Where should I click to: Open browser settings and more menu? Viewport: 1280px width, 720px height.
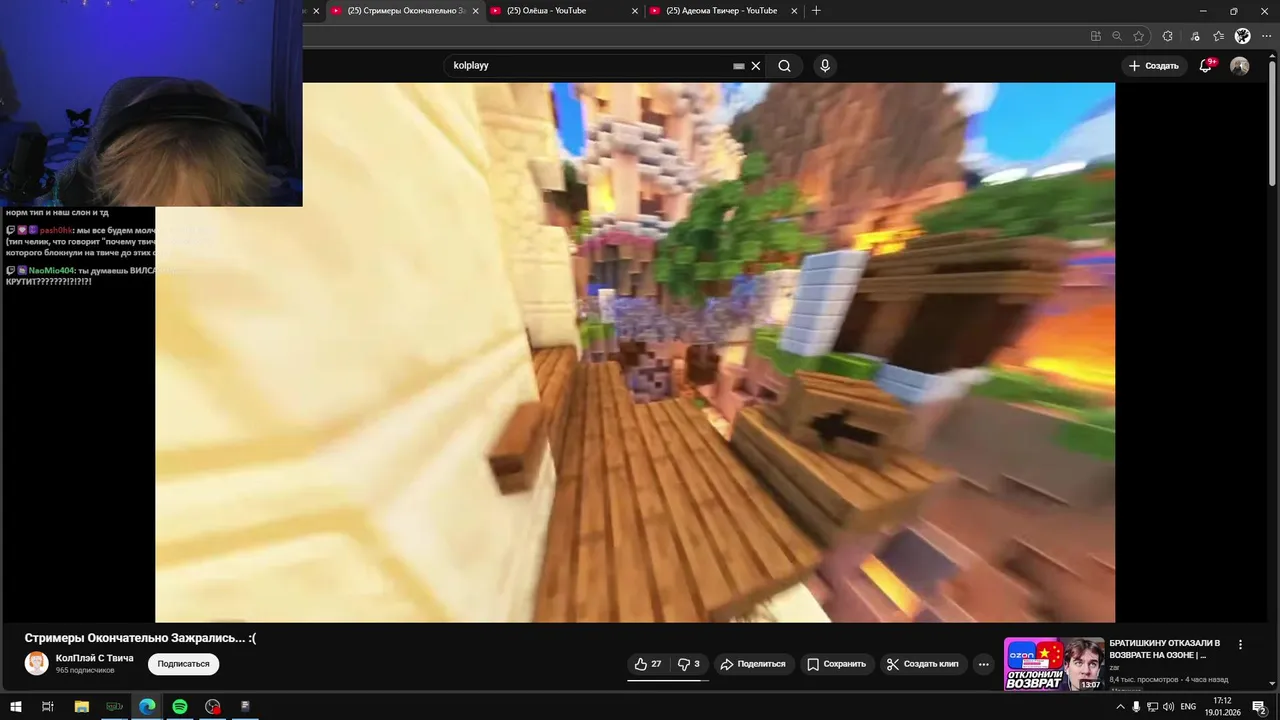pyautogui.click(x=1267, y=36)
